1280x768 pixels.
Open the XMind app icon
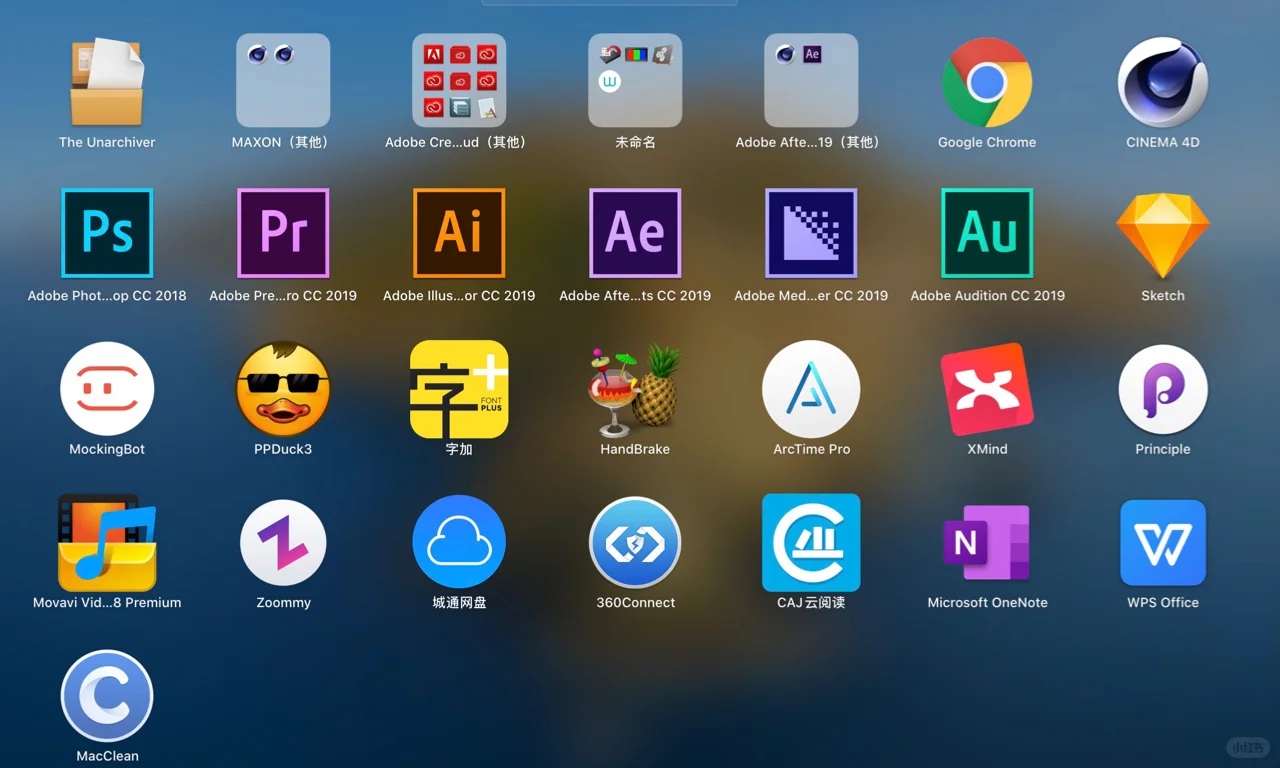coord(987,389)
